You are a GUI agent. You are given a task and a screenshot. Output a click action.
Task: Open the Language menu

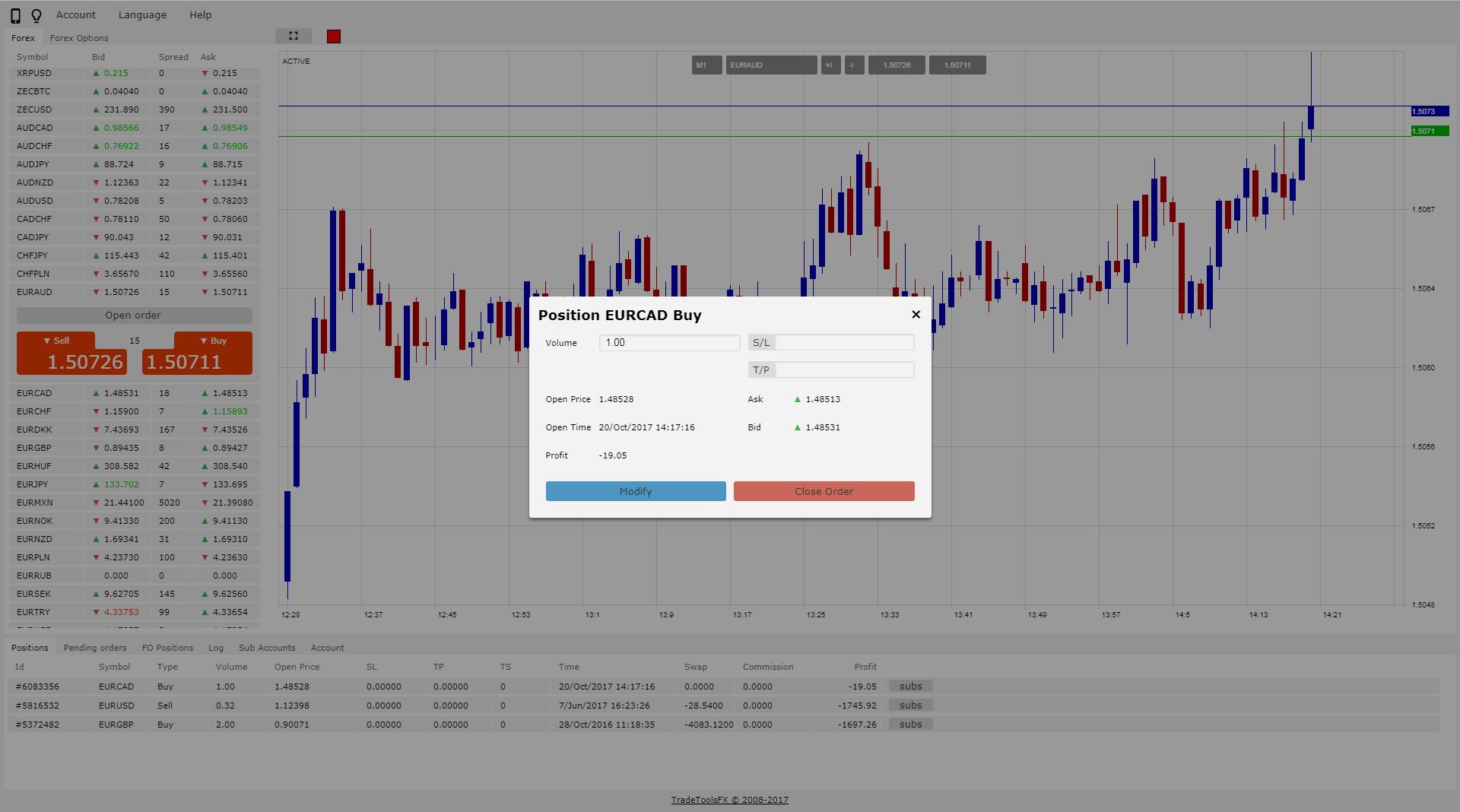click(142, 14)
